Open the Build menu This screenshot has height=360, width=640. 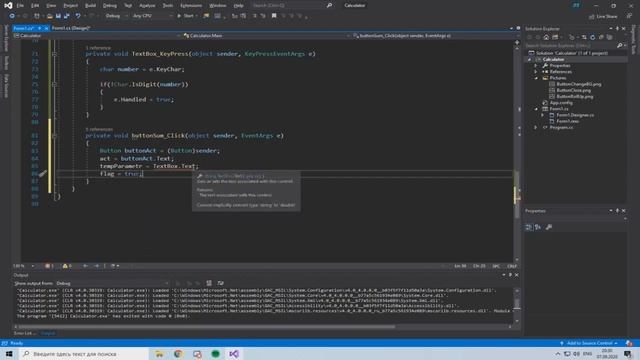(x=90, y=5)
